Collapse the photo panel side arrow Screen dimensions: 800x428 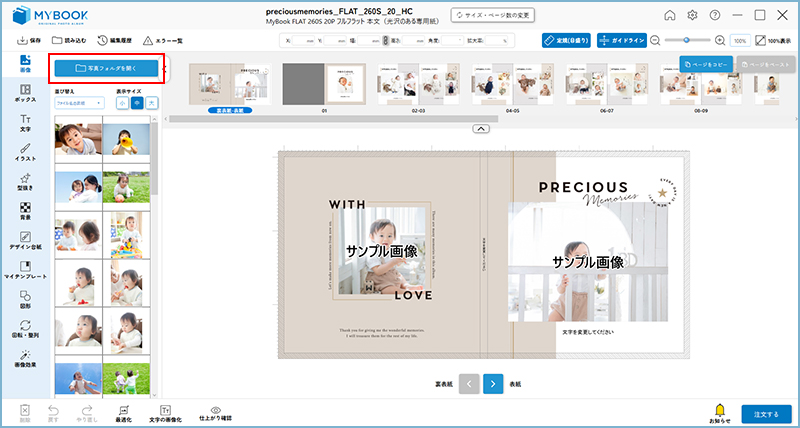tap(164, 68)
